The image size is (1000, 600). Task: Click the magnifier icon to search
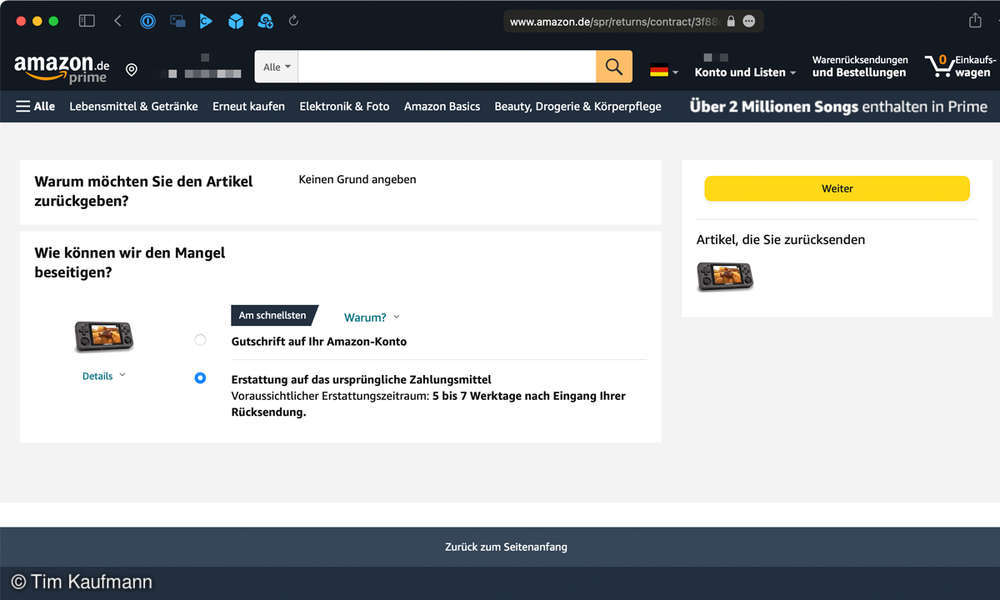pos(614,66)
